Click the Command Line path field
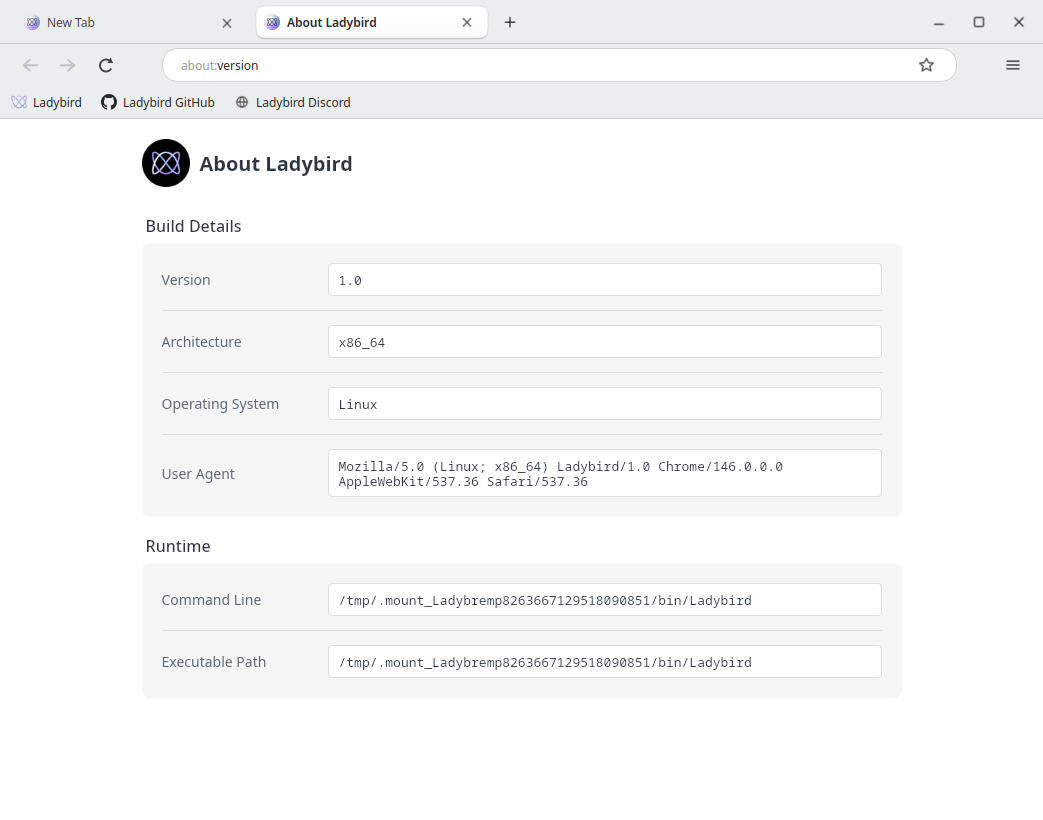Viewport: 1043px width, 820px height. (605, 600)
